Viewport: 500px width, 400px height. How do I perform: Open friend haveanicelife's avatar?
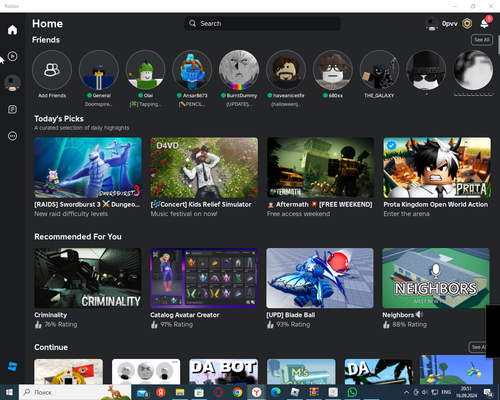tap(286, 70)
